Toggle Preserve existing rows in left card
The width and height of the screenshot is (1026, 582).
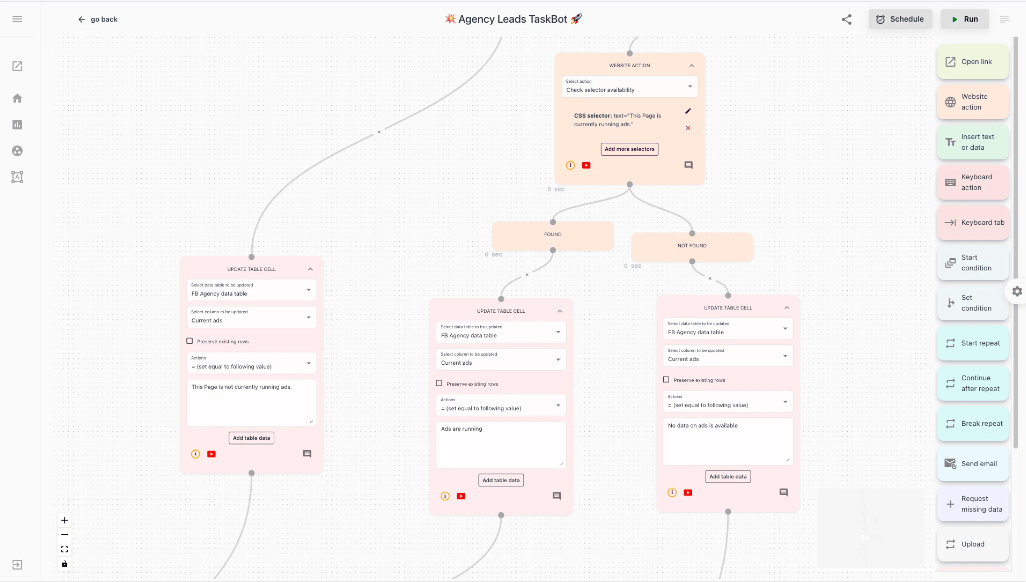pyautogui.click(x=190, y=341)
